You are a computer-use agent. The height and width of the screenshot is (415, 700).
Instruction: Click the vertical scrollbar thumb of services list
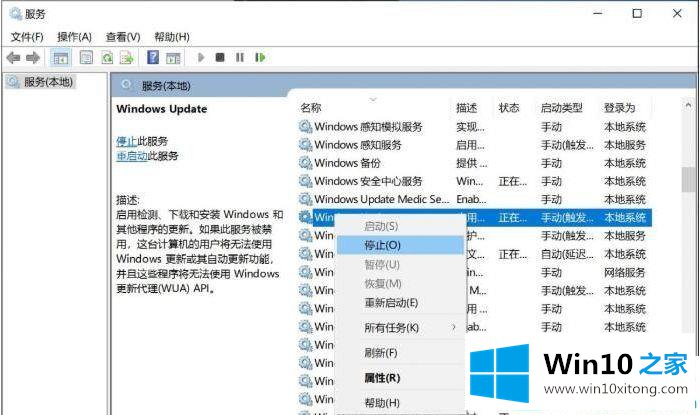pyautogui.click(x=688, y=179)
